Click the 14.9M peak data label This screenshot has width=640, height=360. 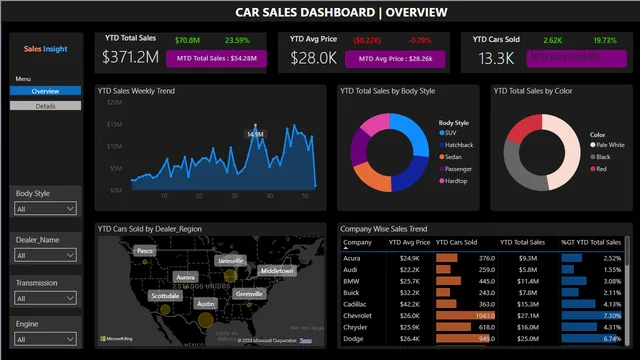coord(256,134)
